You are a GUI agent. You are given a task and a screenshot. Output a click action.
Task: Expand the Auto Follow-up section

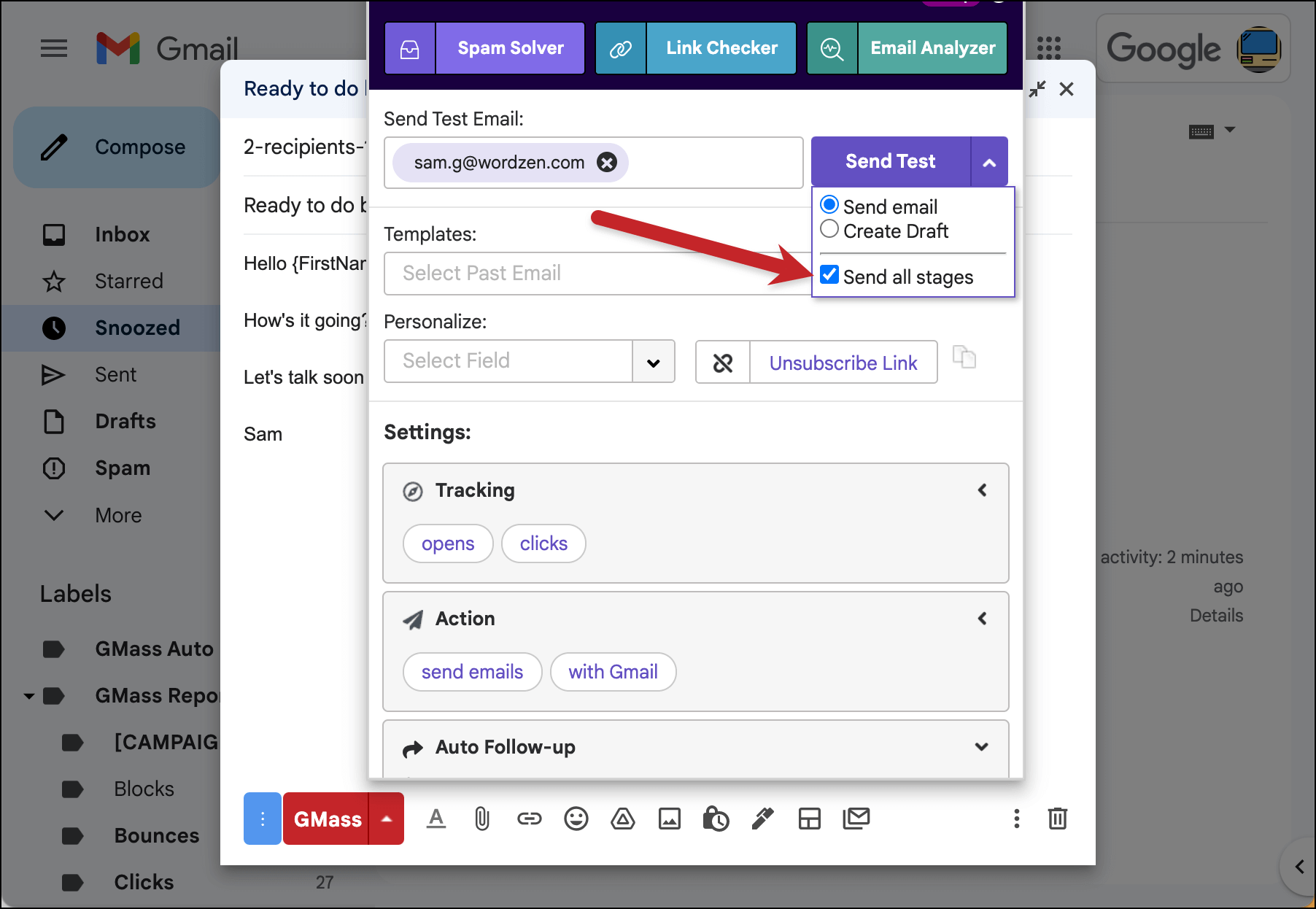982,747
